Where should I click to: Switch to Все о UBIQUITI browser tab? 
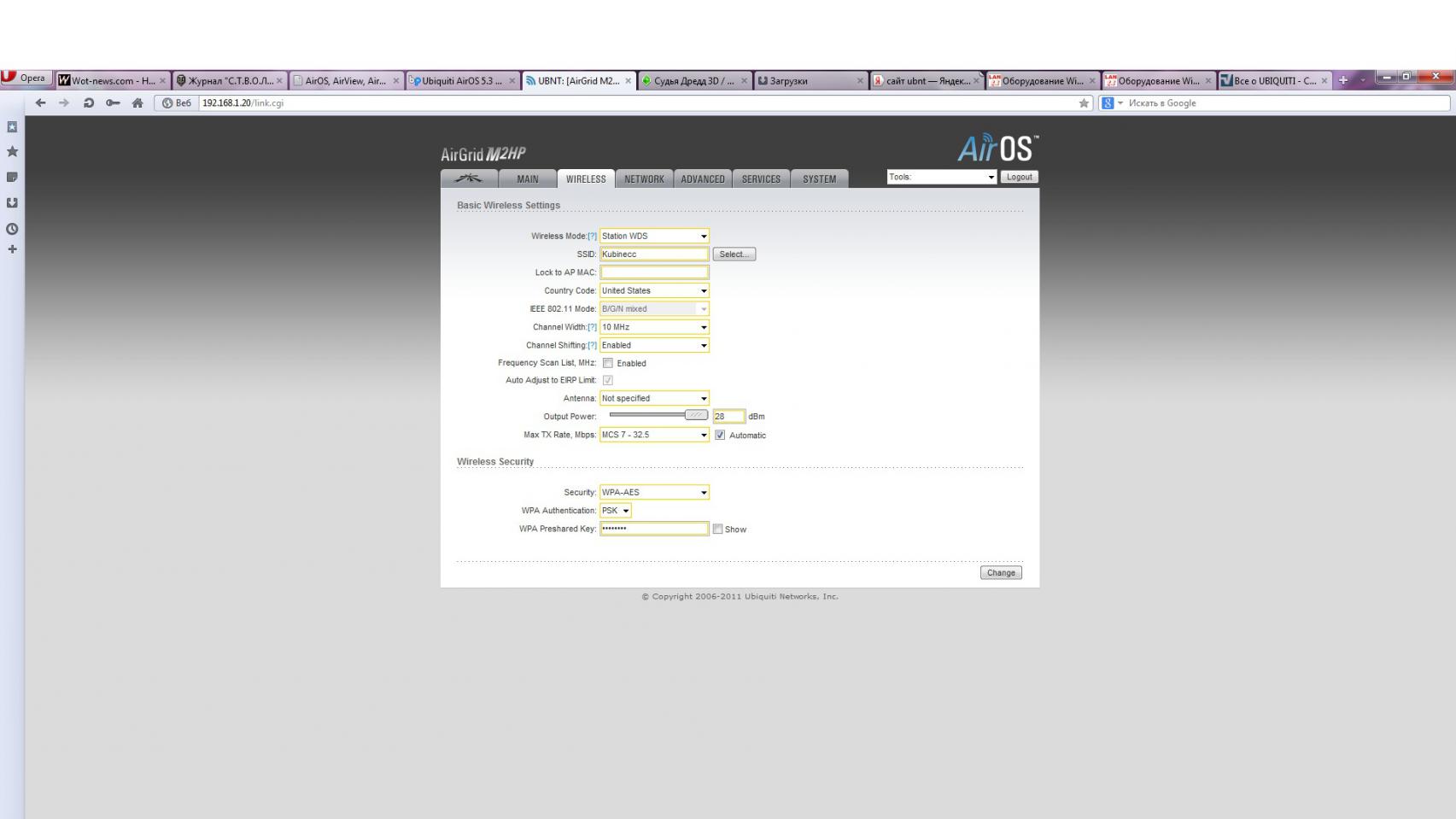pos(1275,81)
